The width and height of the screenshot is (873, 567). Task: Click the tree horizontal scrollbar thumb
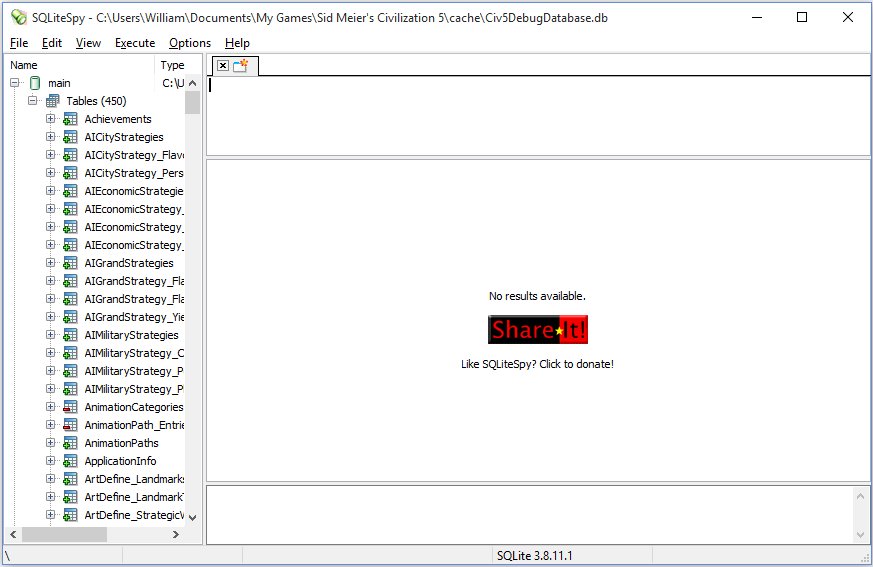[64, 535]
